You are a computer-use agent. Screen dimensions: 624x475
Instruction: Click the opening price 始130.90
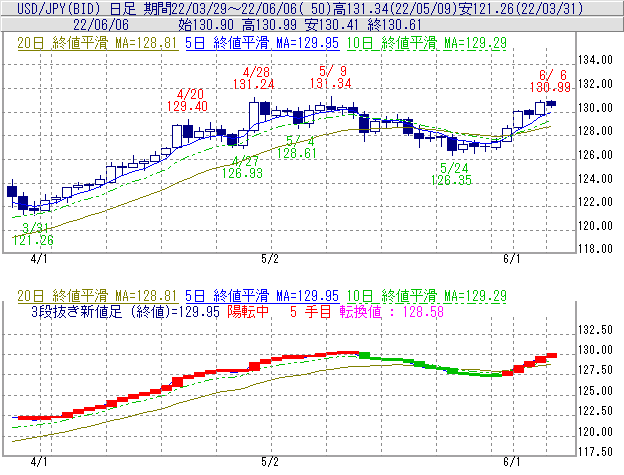click(x=206, y=25)
